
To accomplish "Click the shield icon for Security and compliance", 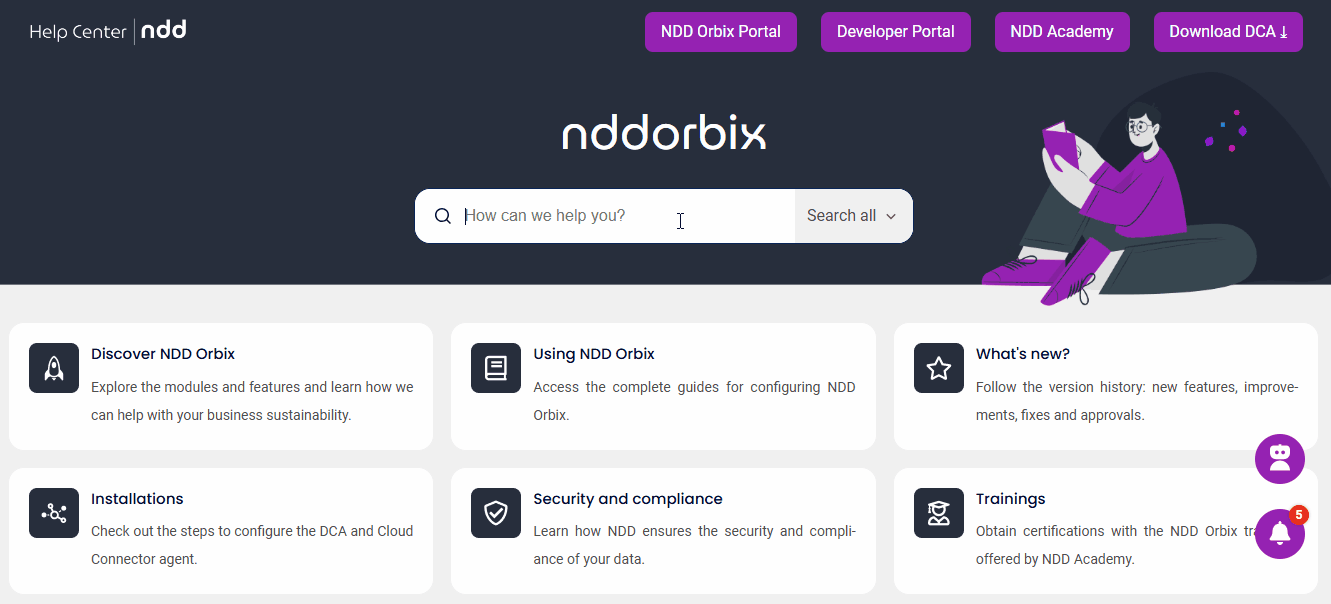I will [x=496, y=513].
